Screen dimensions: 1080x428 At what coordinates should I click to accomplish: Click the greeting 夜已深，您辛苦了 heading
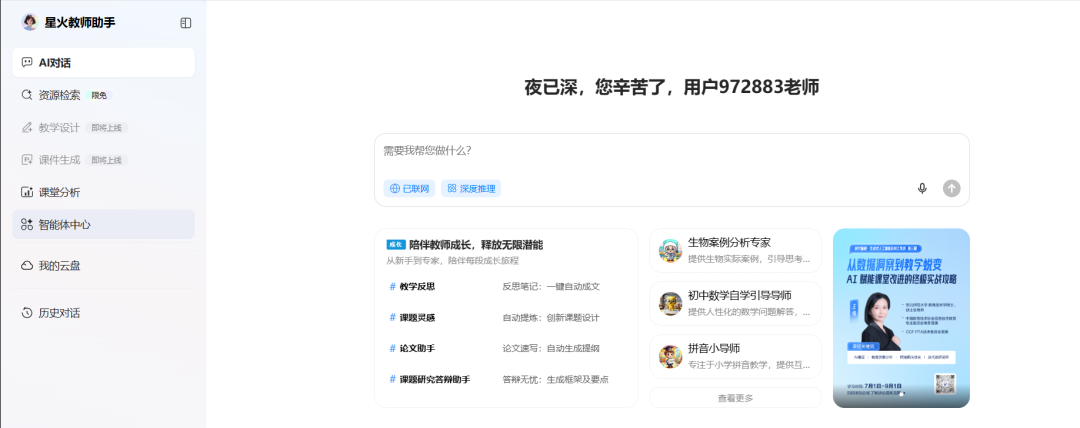672,88
